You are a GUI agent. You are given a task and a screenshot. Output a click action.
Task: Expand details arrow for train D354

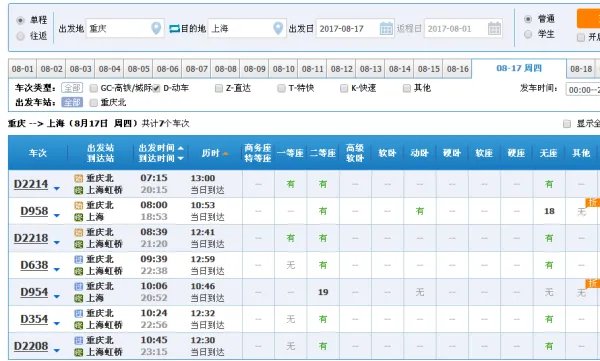click(x=57, y=323)
